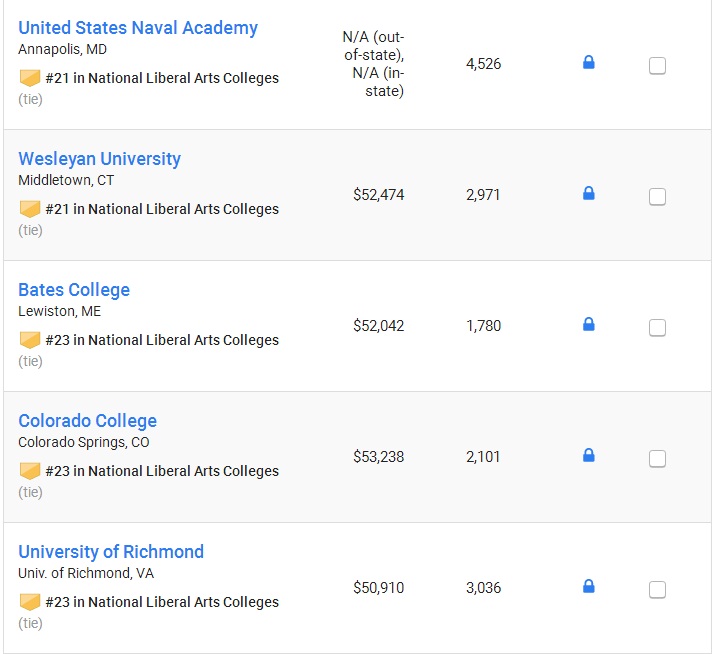The image size is (716, 654).
Task: Click the lock icon in Wesleyan University row
Action: point(589,193)
